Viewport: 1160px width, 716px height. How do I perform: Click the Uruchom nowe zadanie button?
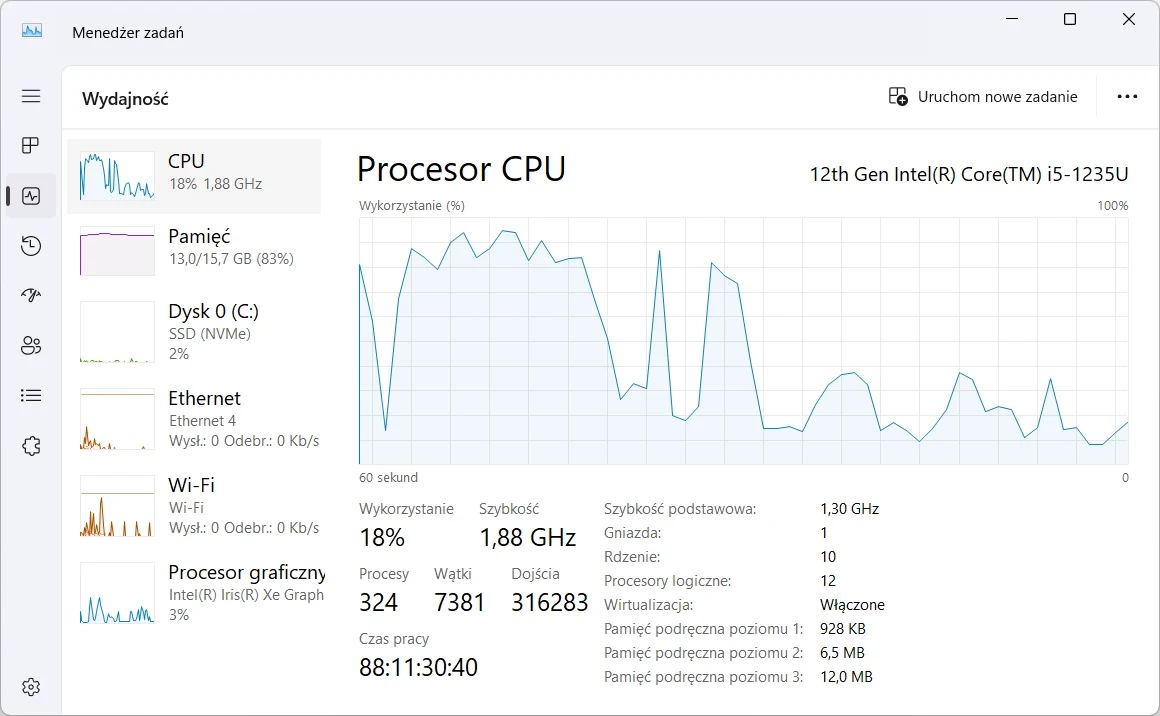981,96
